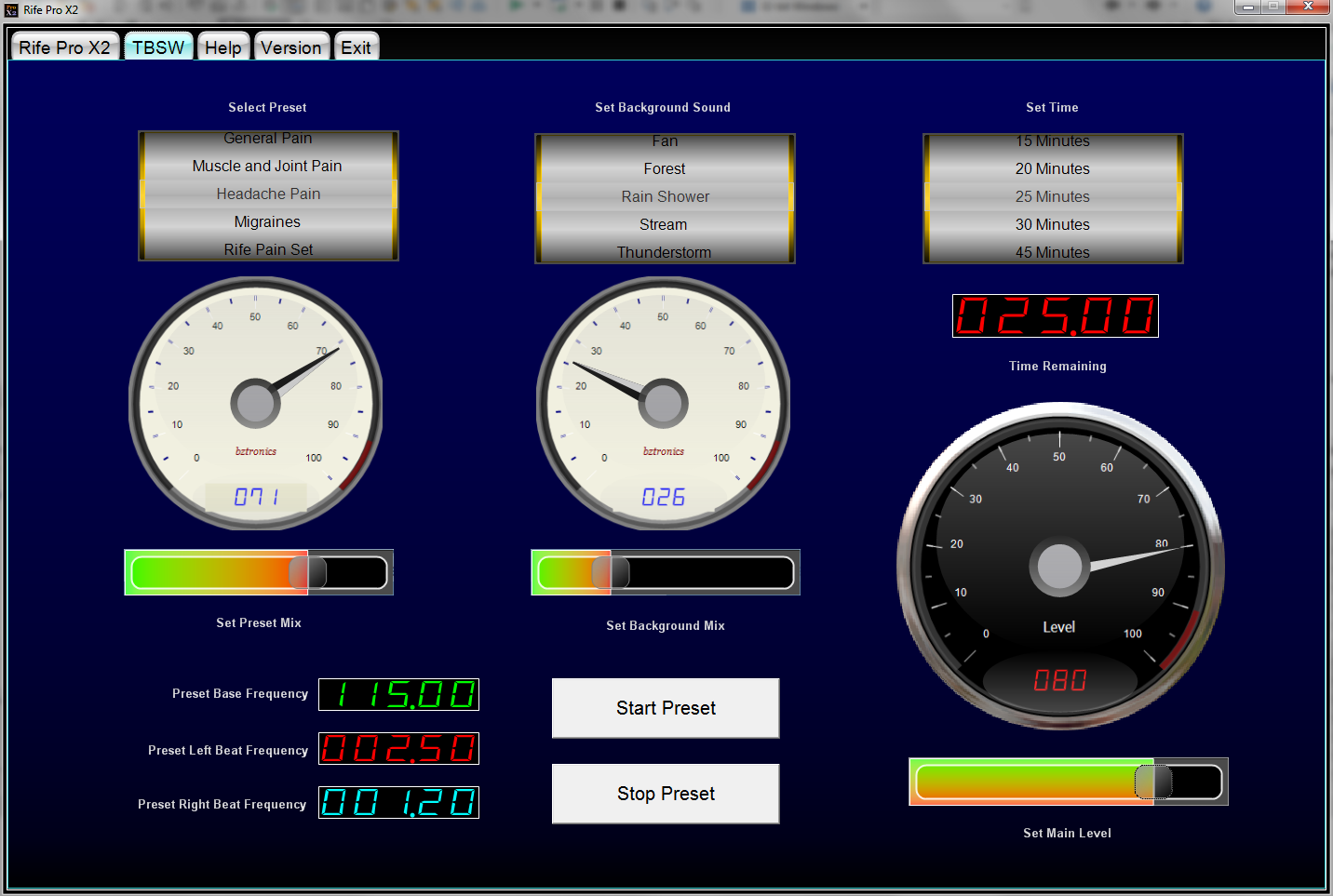
Task: Click the Rife Pro X2 title bar icon
Action: [11, 10]
